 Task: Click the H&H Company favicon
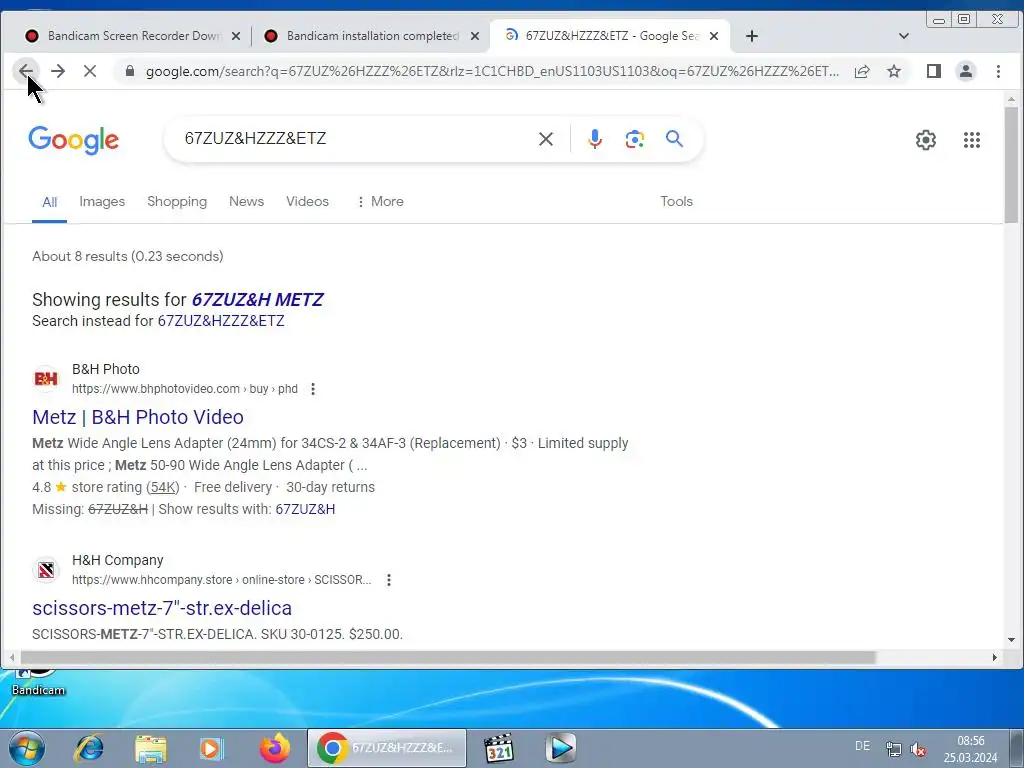(46, 570)
